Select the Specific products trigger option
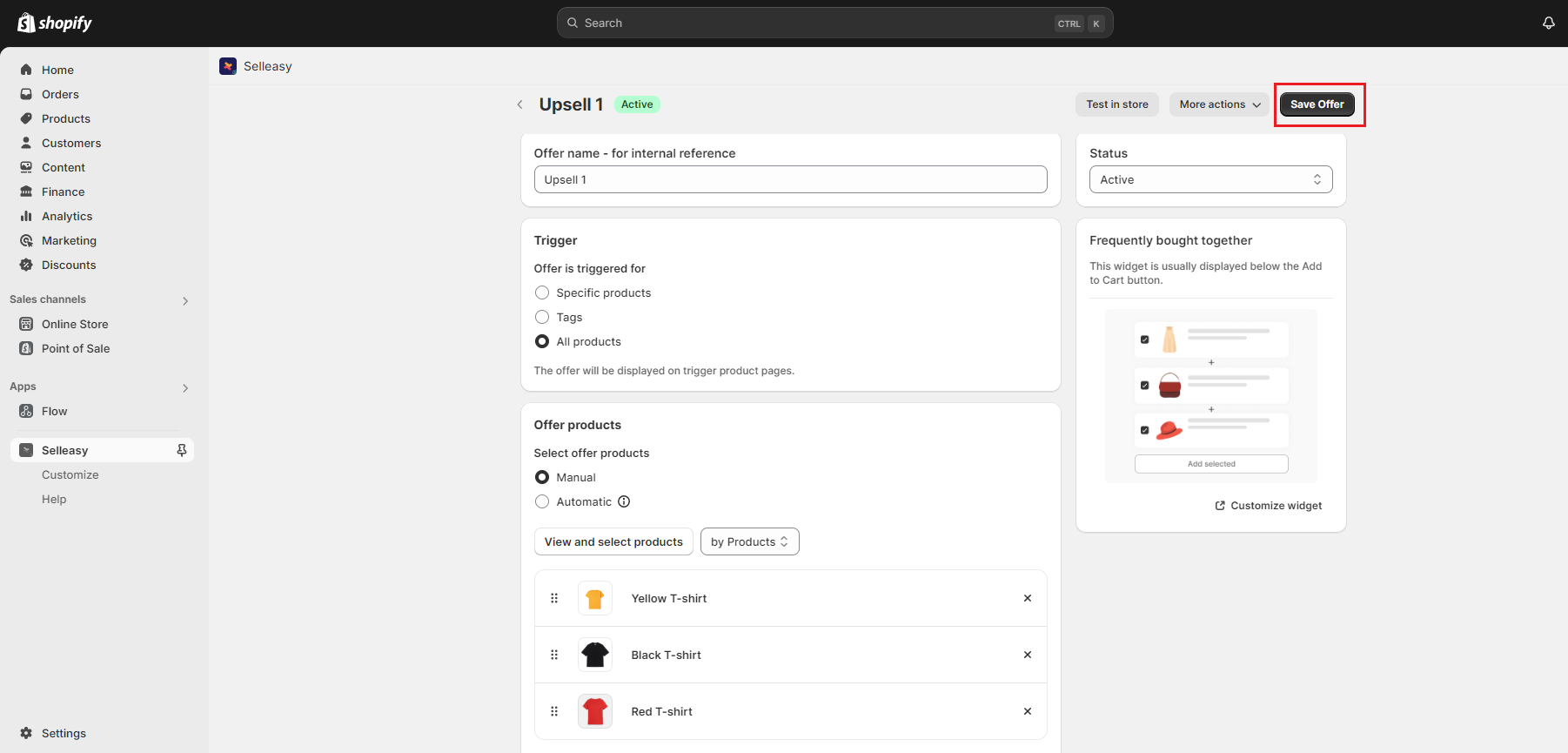This screenshot has height=753, width=1568. [542, 292]
